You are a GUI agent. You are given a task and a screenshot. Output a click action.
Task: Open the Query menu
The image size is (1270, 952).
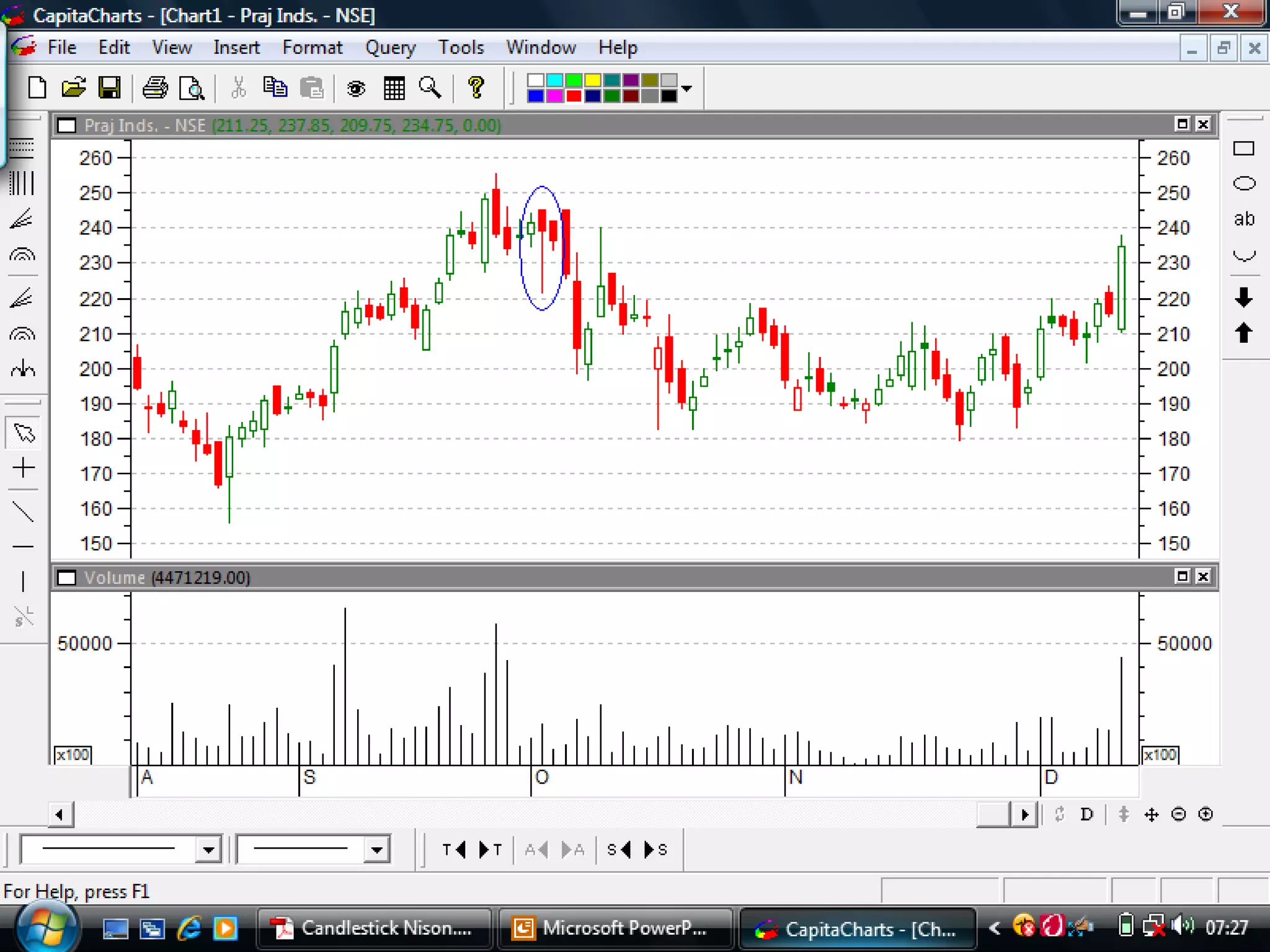390,48
